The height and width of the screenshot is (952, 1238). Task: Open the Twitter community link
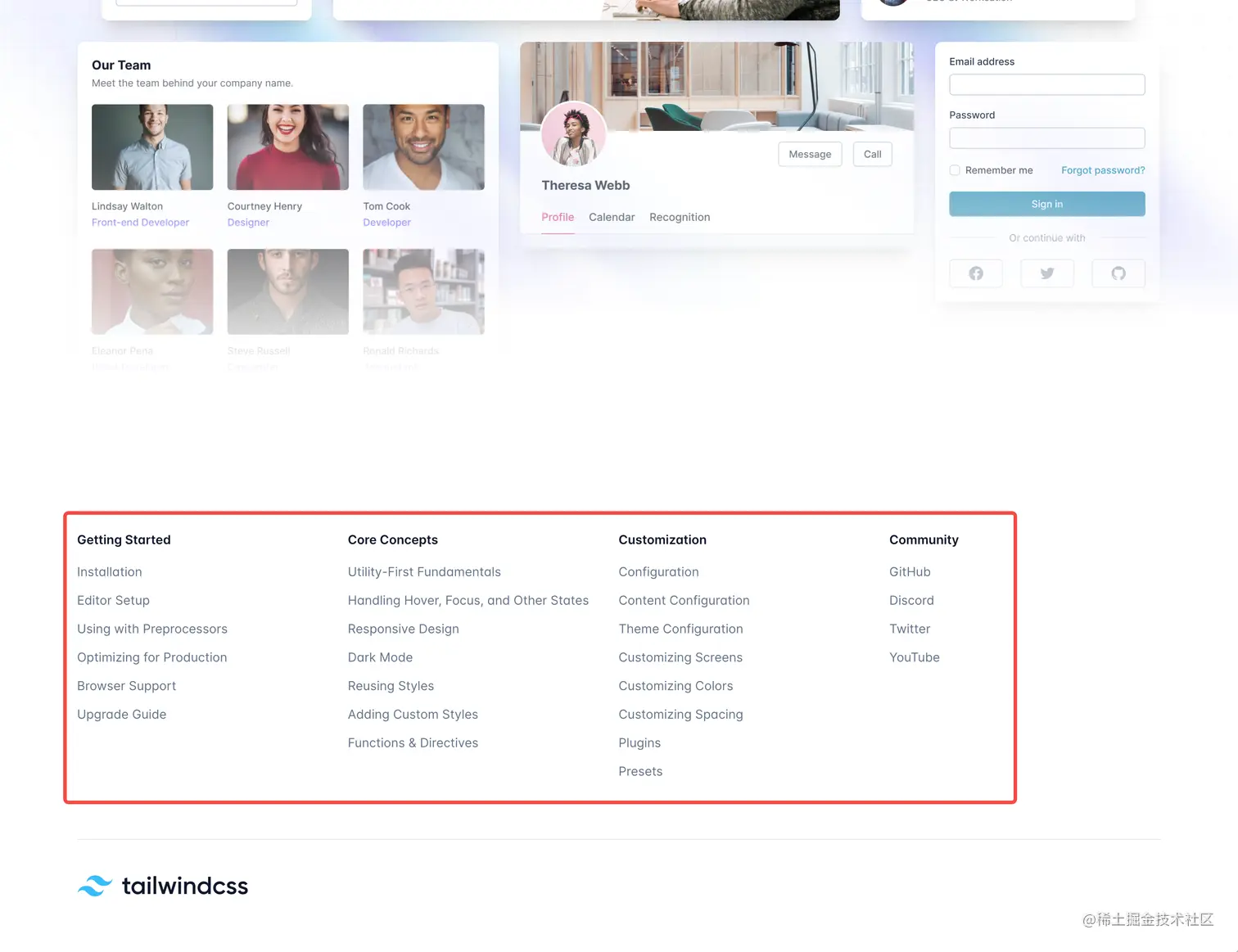click(910, 629)
